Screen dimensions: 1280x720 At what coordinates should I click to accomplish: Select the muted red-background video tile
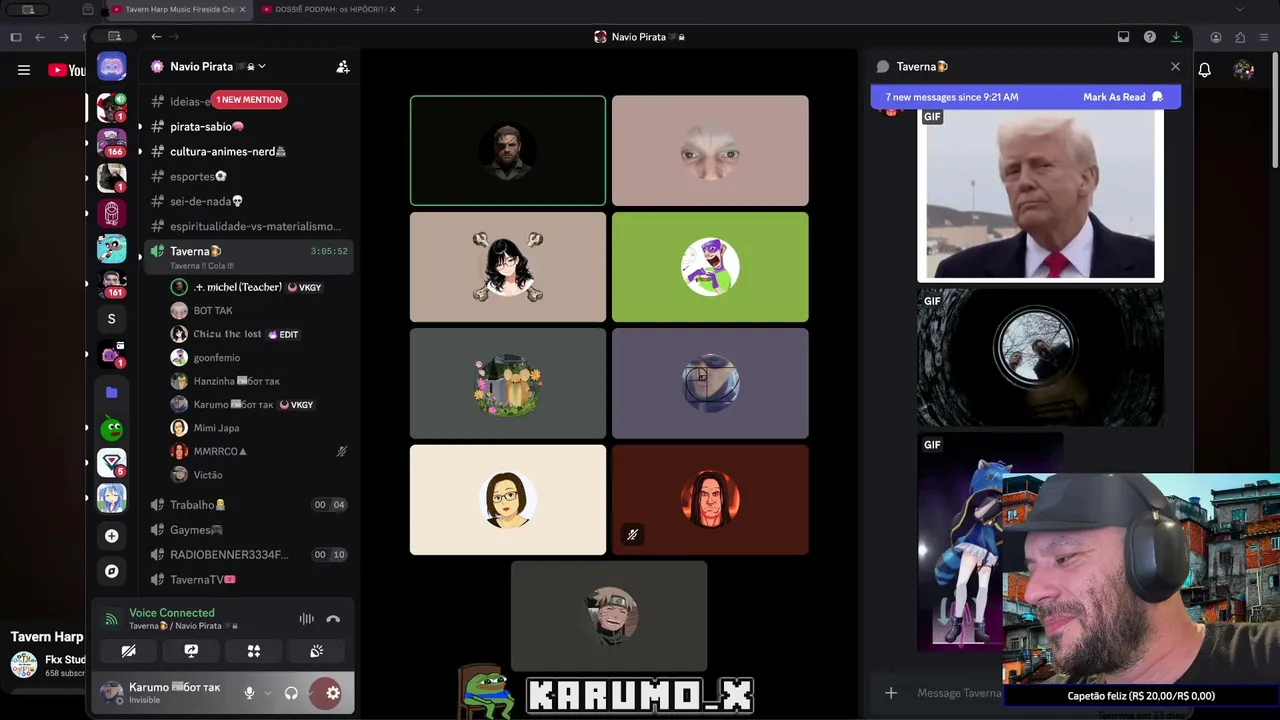coord(710,500)
